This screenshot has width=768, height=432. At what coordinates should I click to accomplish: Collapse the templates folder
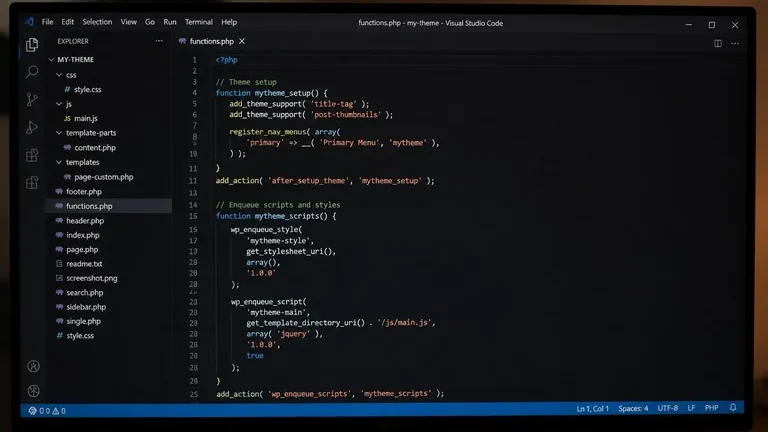59,162
